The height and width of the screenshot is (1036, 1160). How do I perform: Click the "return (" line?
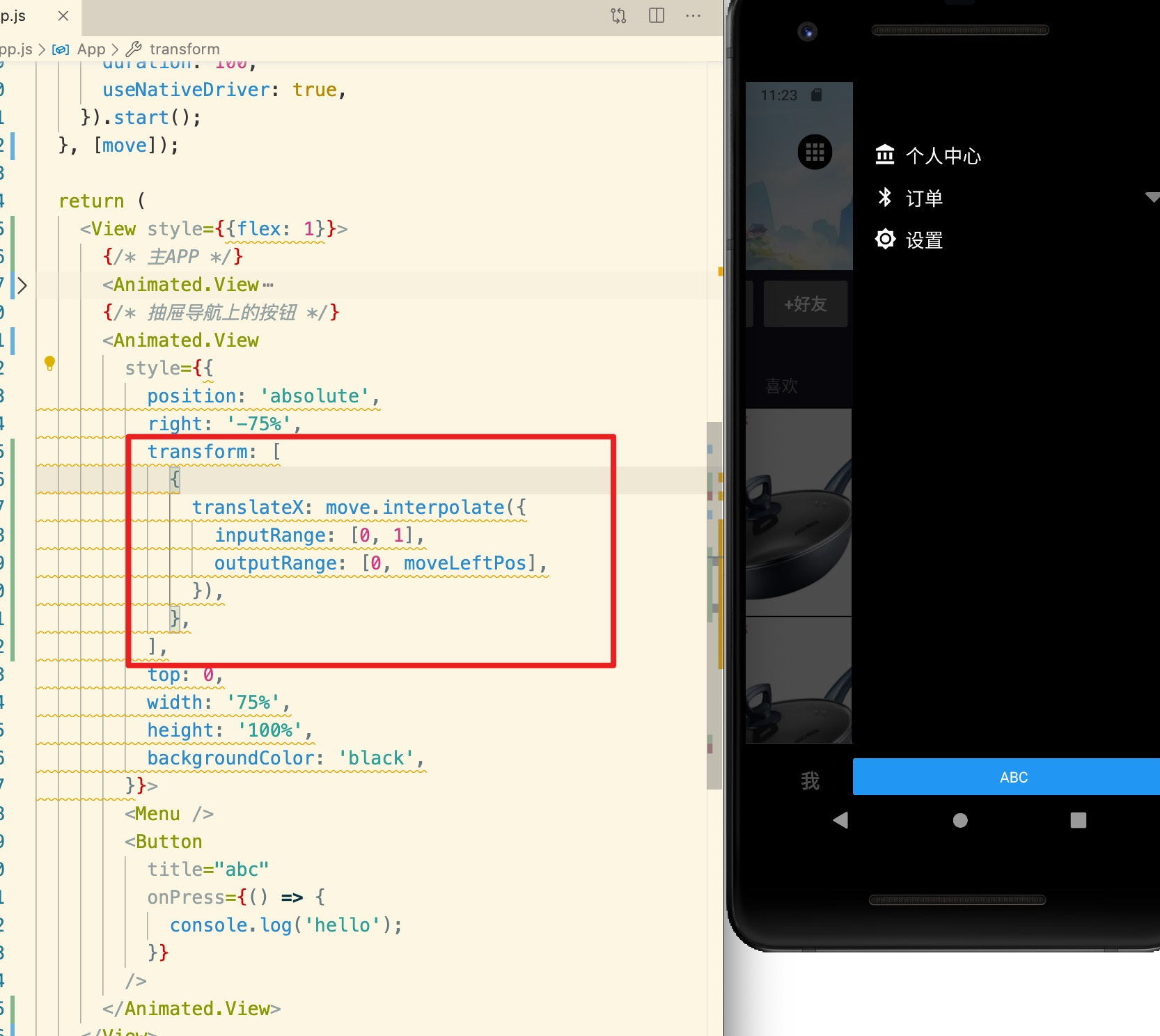(x=102, y=201)
